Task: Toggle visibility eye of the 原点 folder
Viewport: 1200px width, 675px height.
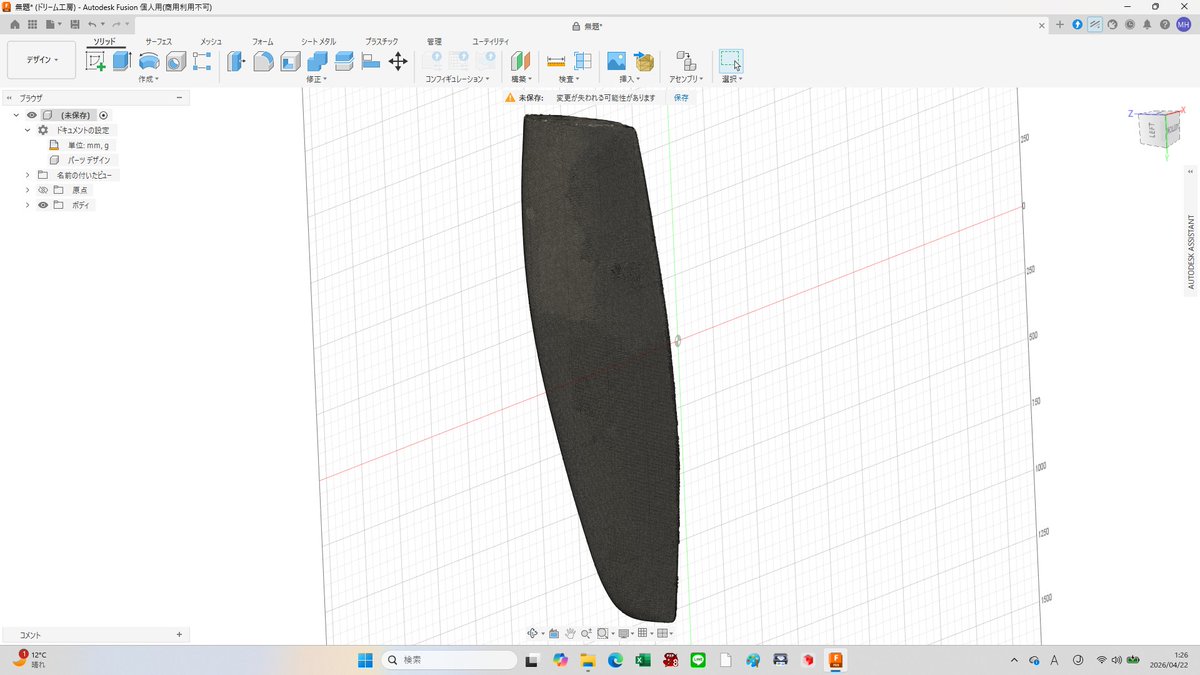Action: (43, 190)
